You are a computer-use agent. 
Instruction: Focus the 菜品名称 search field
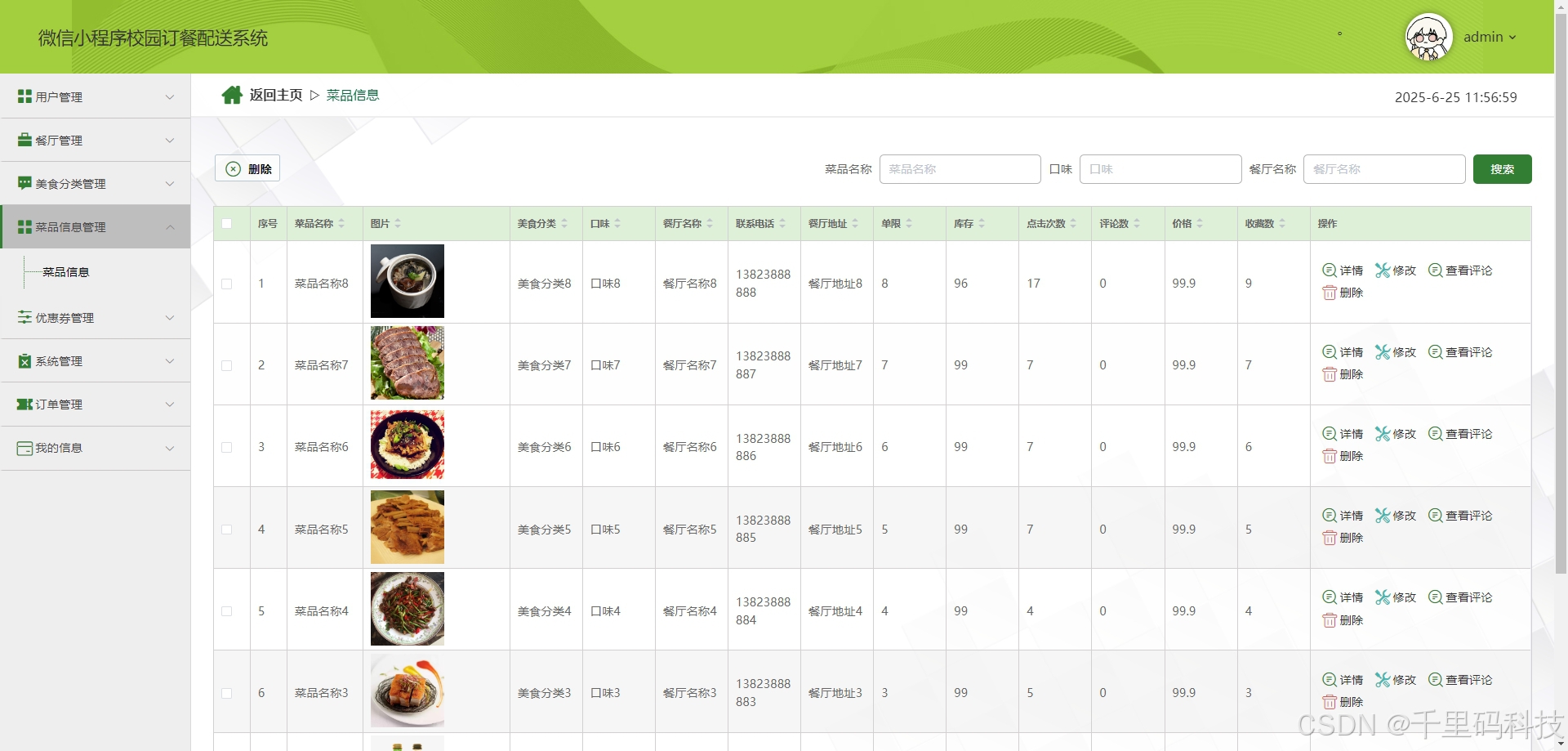pyautogui.click(x=960, y=169)
